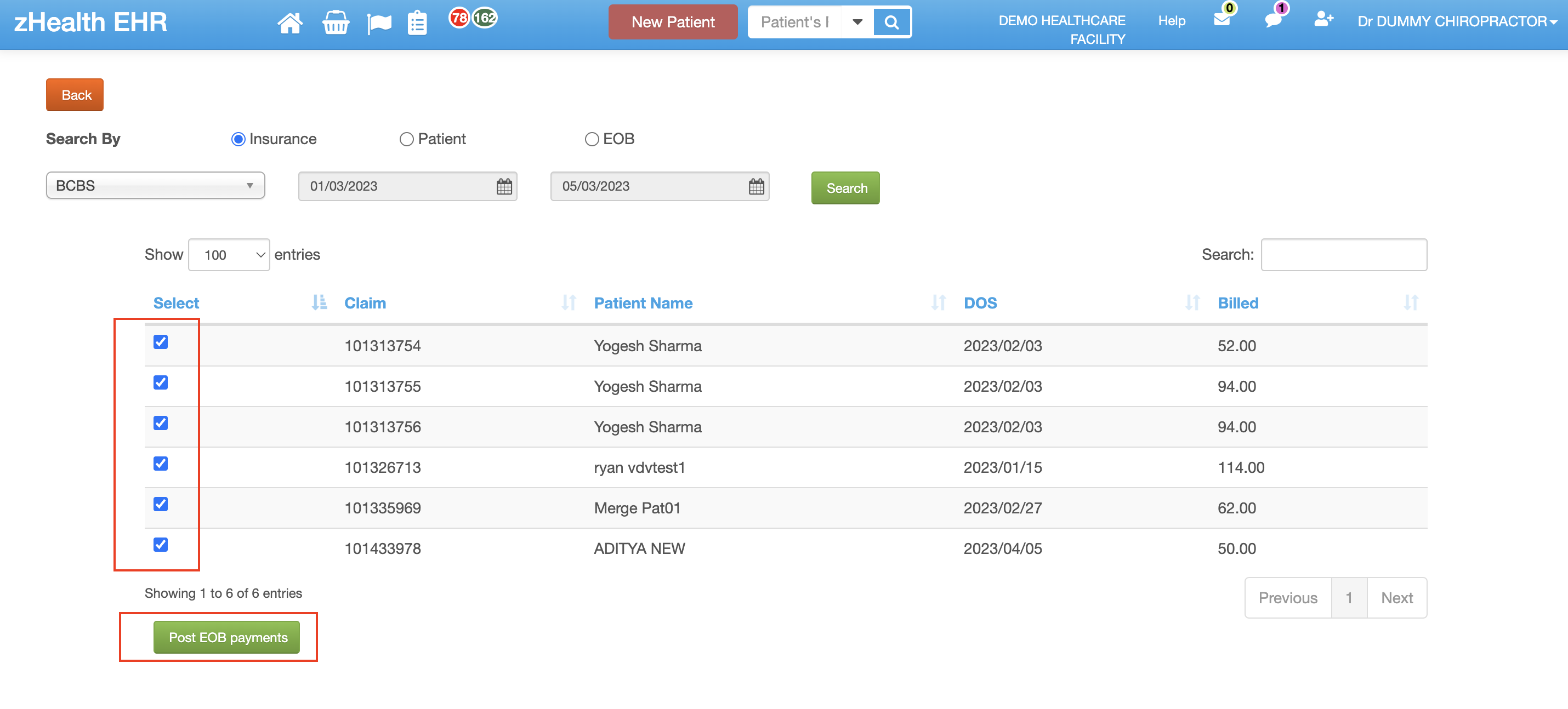
Task: Click DEMO HEALTHCARE FACILITY header item
Action: coord(1061,30)
